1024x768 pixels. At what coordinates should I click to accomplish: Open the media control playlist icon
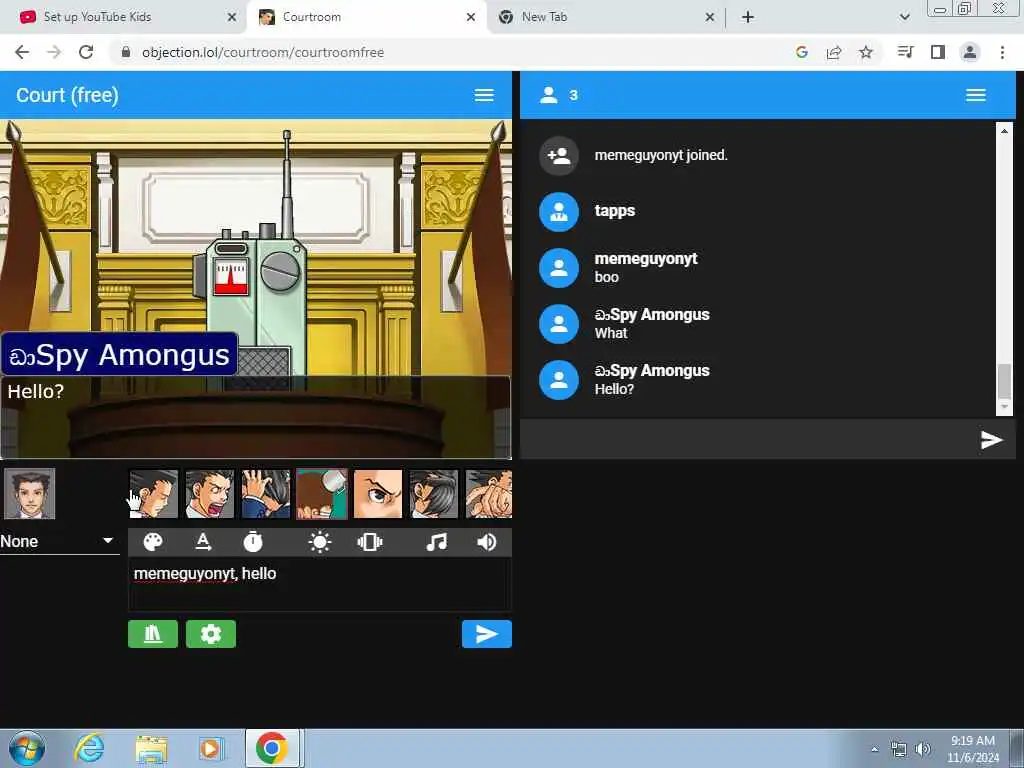906,52
